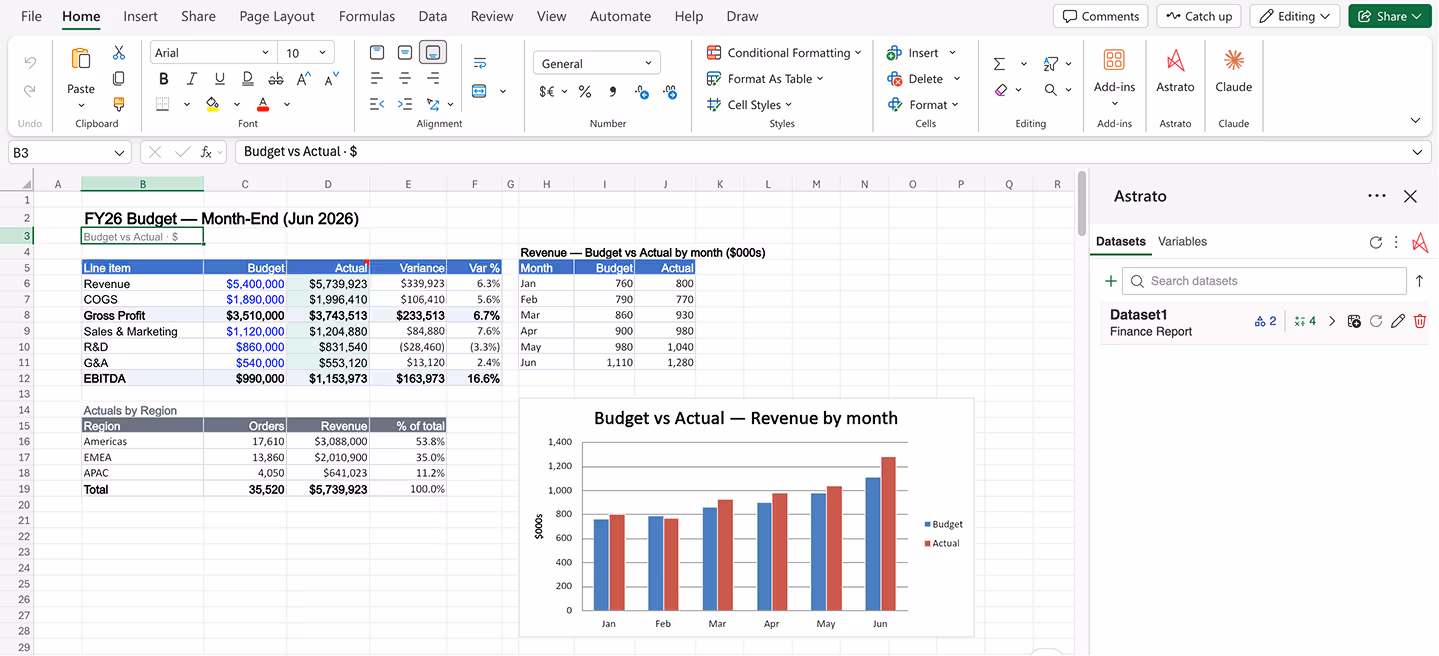The image size is (1439, 656).
Task: Toggle Strikethrough formatting
Action: point(276,79)
